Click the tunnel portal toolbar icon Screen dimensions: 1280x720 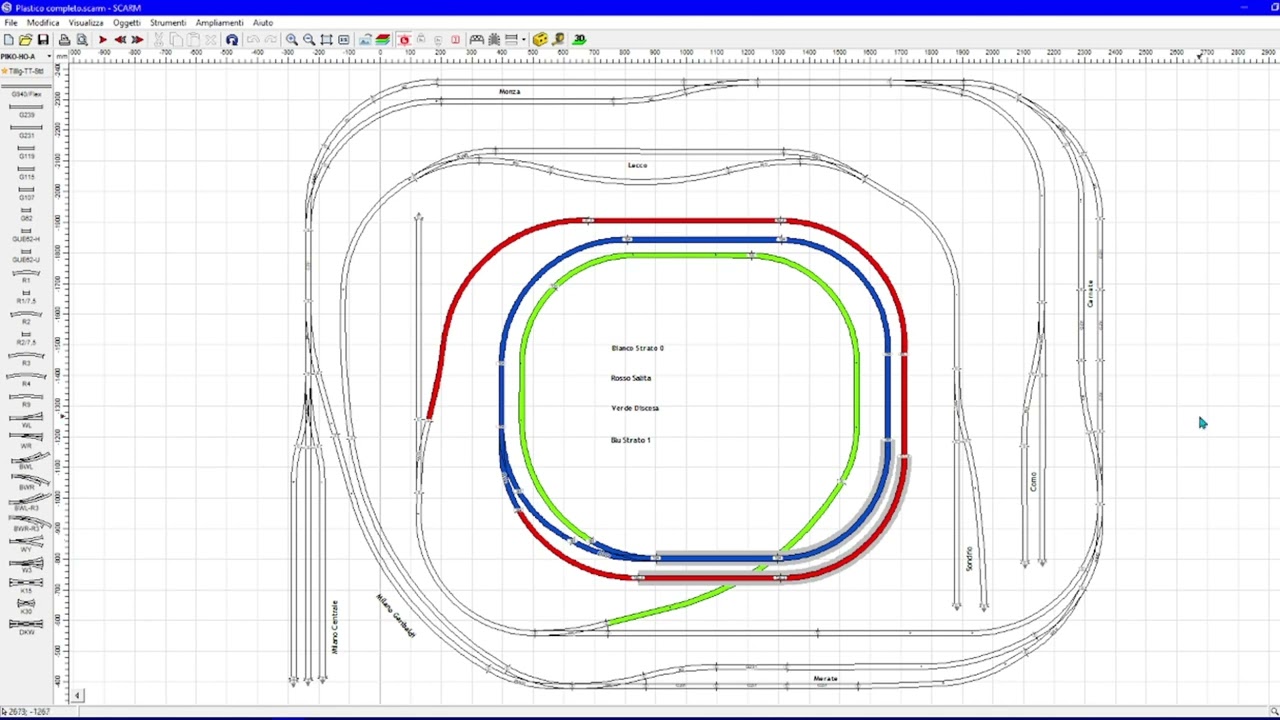[477, 40]
